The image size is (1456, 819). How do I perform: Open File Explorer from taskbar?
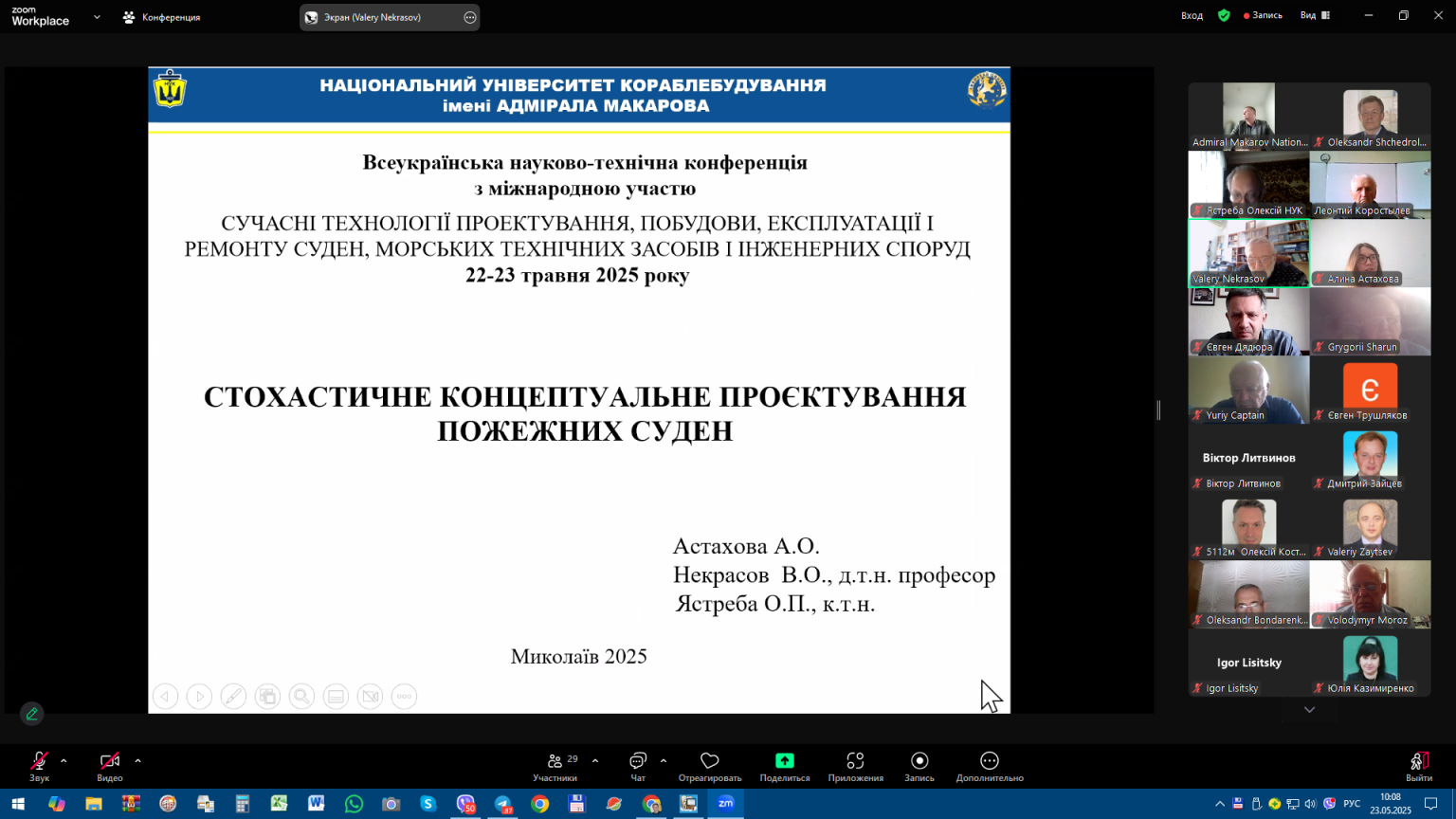point(93,804)
